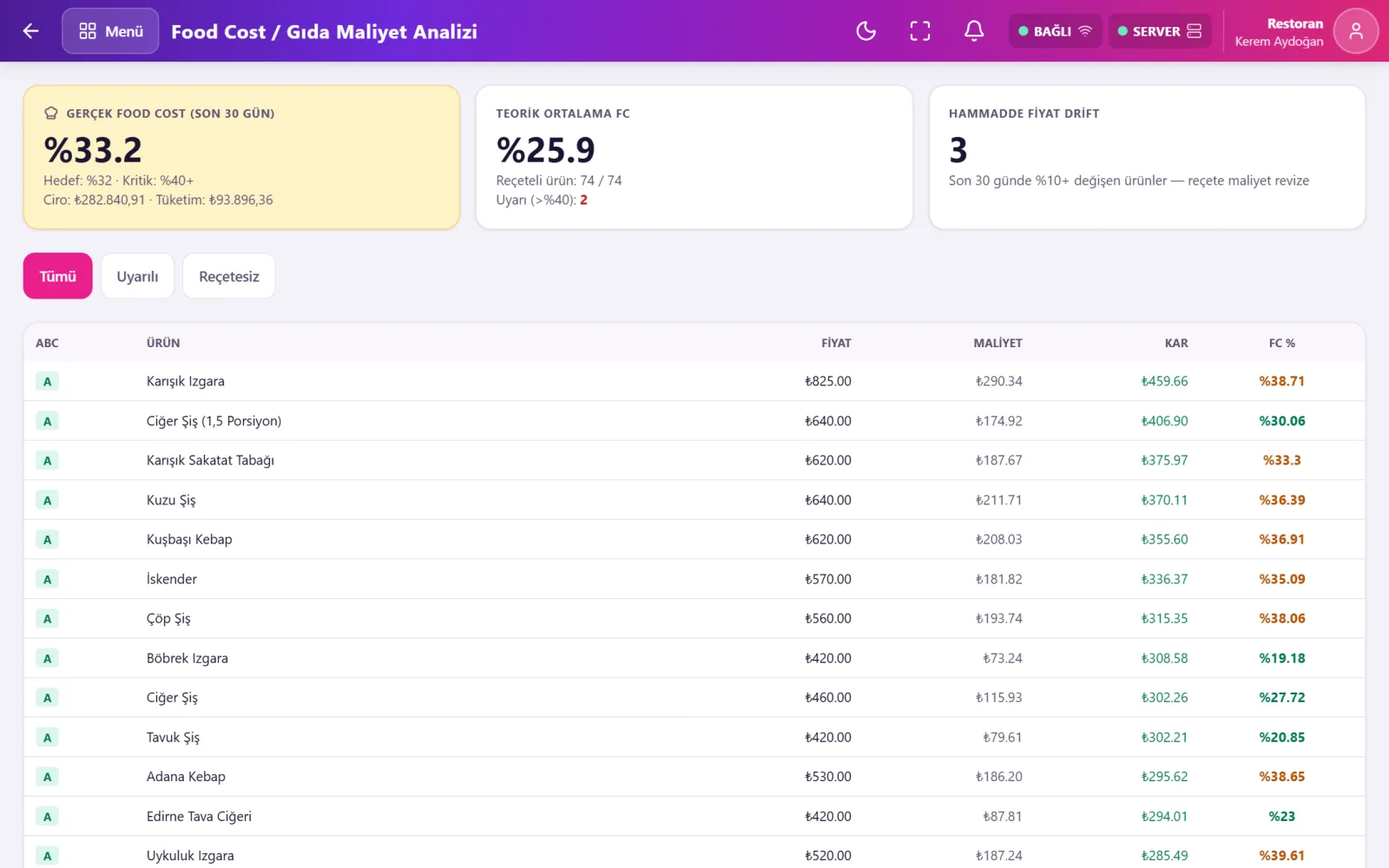Screen dimensions: 1389x868
Task: Switch to the Reçetesiz filter tab
Action: coord(229,276)
